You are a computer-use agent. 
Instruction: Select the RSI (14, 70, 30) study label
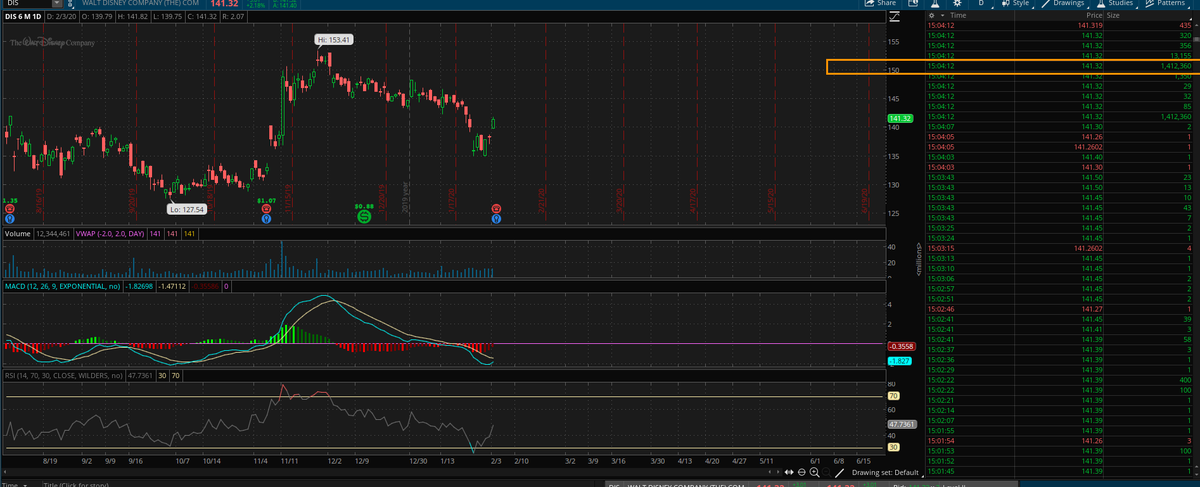point(63,376)
